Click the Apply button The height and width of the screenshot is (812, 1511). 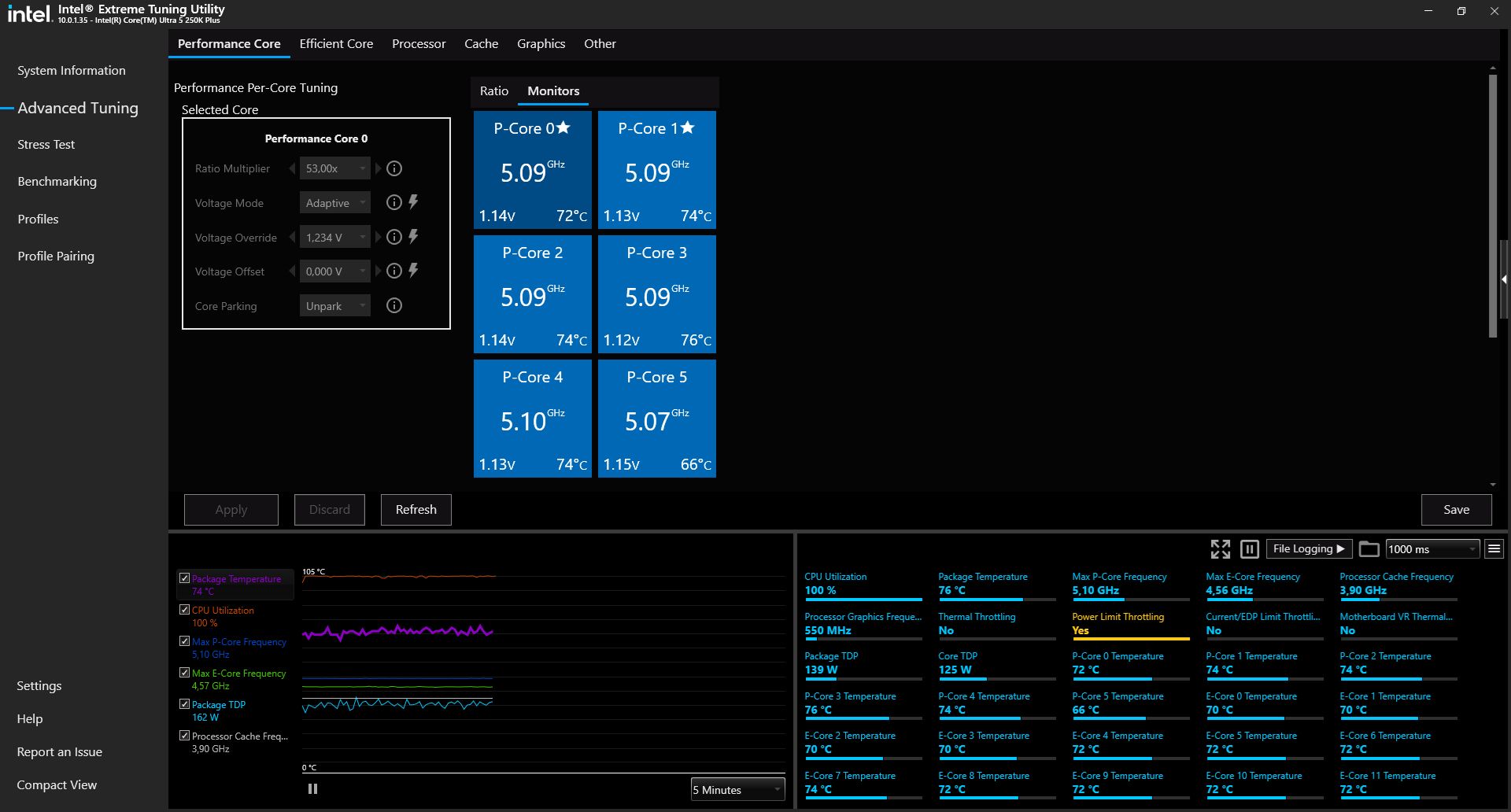click(x=231, y=509)
